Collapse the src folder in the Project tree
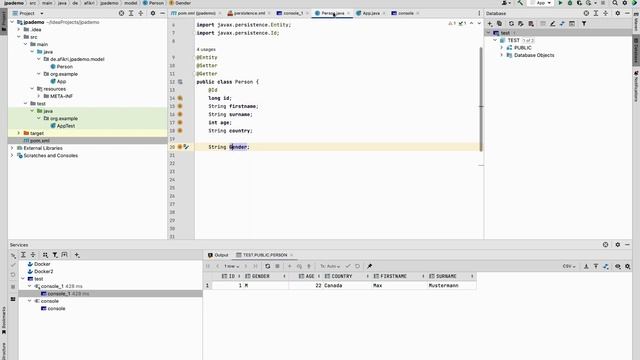Viewport: 640px width, 360px height. coord(19,37)
